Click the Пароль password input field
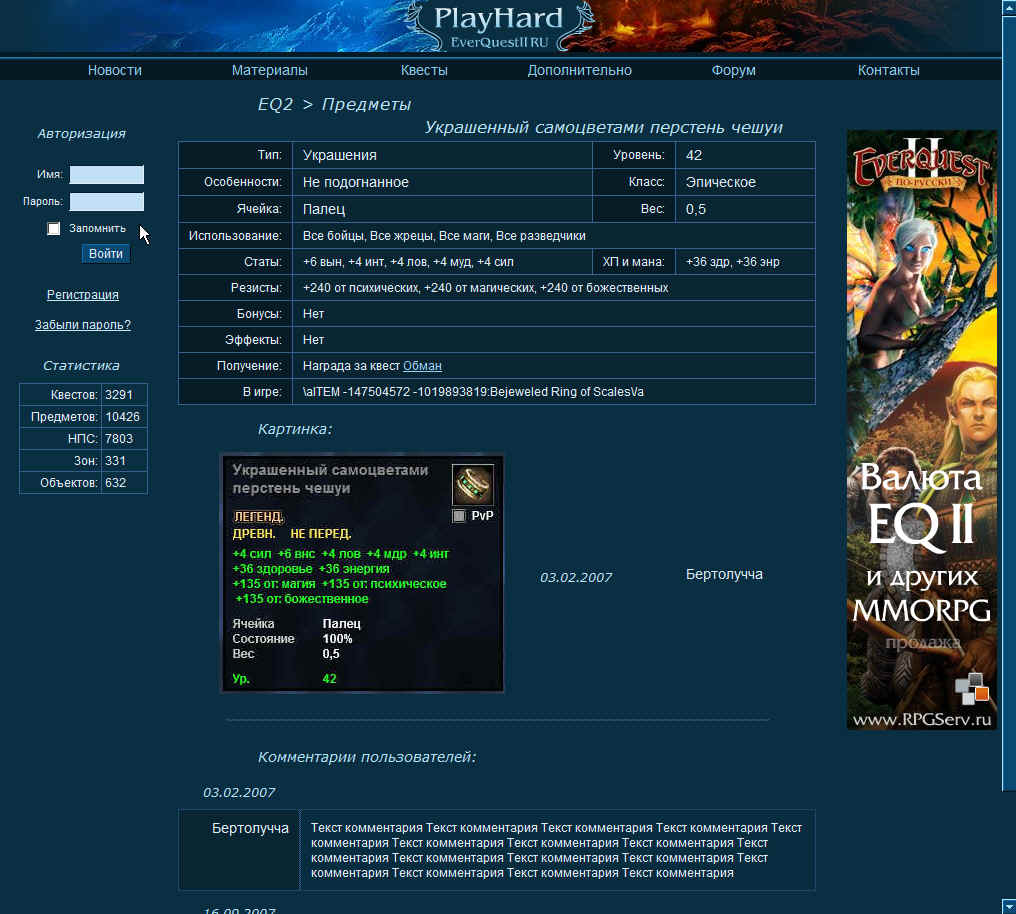Screen dimensions: 1016x914 [106, 200]
